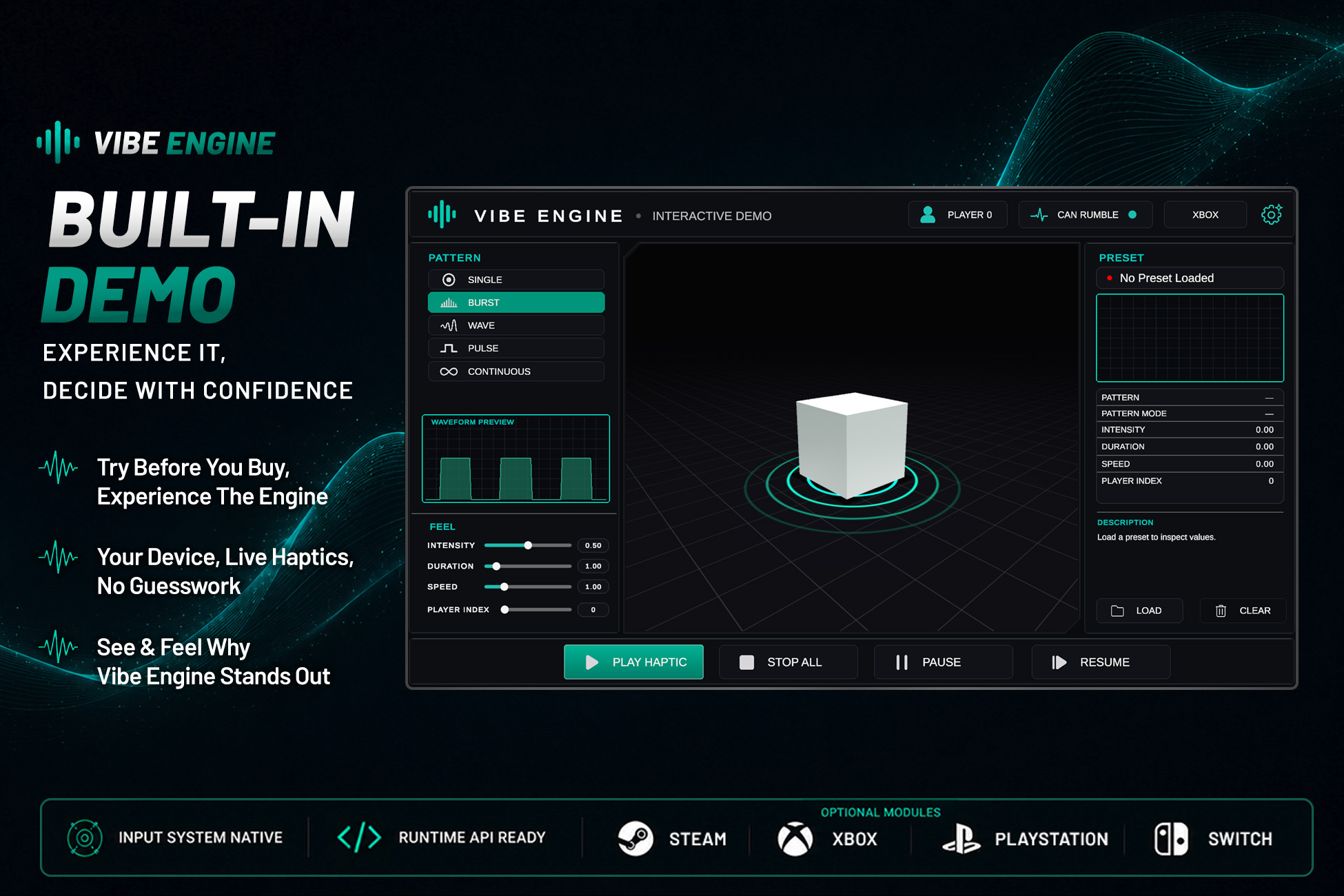Image resolution: width=1344 pixels, height=896 pixels.
Task: Click the Wave pattern waveform icon
Action: coord(449,325)
